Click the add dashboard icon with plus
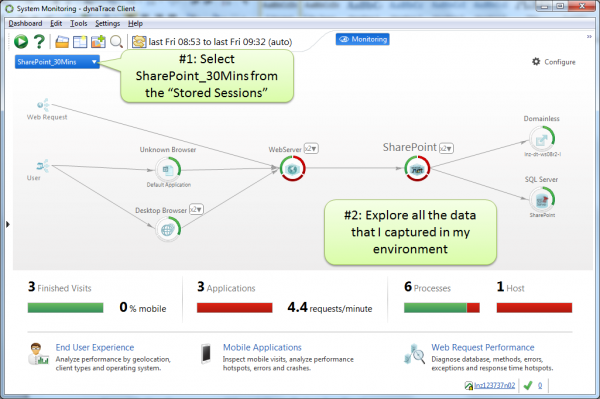The image size is (600, 399). tap(98, 41)
